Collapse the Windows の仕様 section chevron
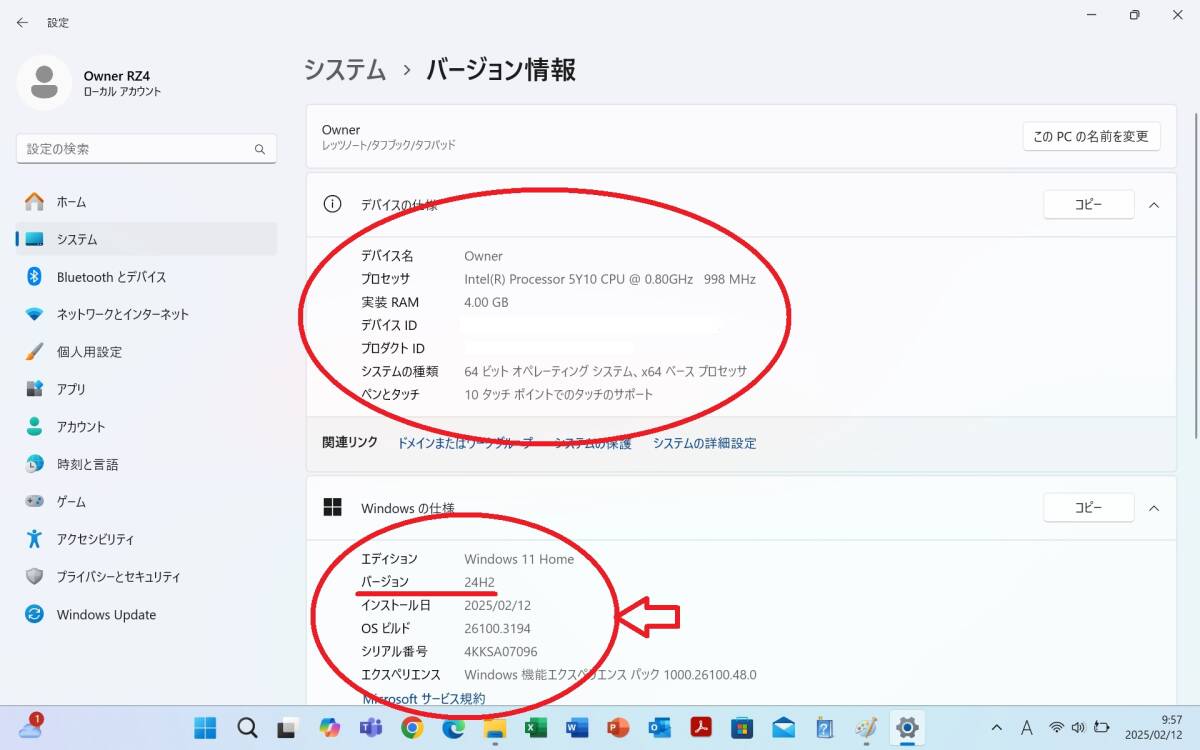Screen dimensions: 1200x750 pyautogui.click(x=1154, y=508)
